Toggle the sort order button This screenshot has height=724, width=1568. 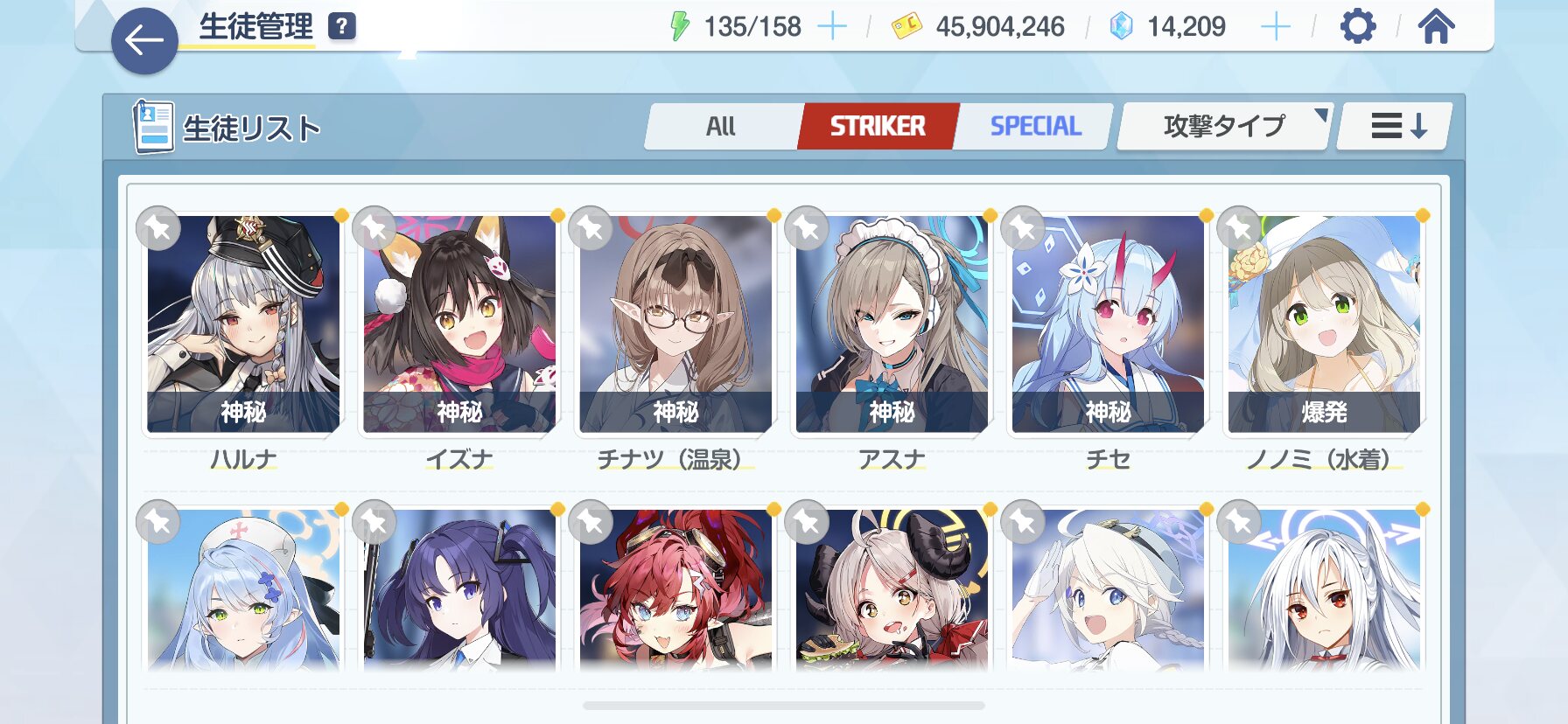tap(1395, 126)
